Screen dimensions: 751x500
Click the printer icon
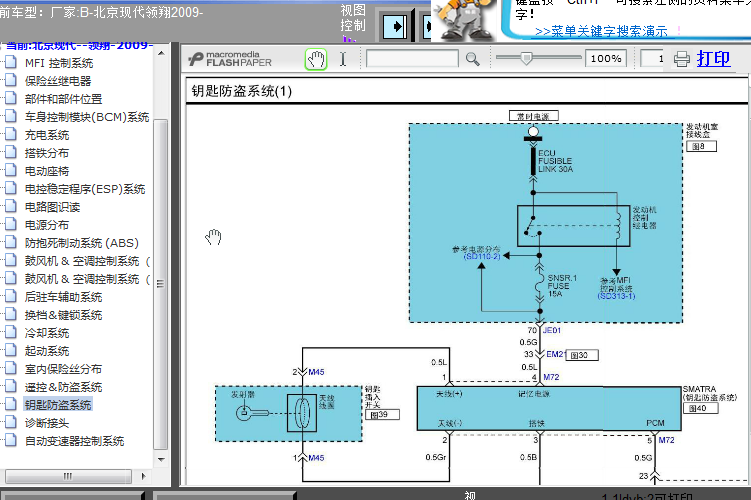click(682, 59)
